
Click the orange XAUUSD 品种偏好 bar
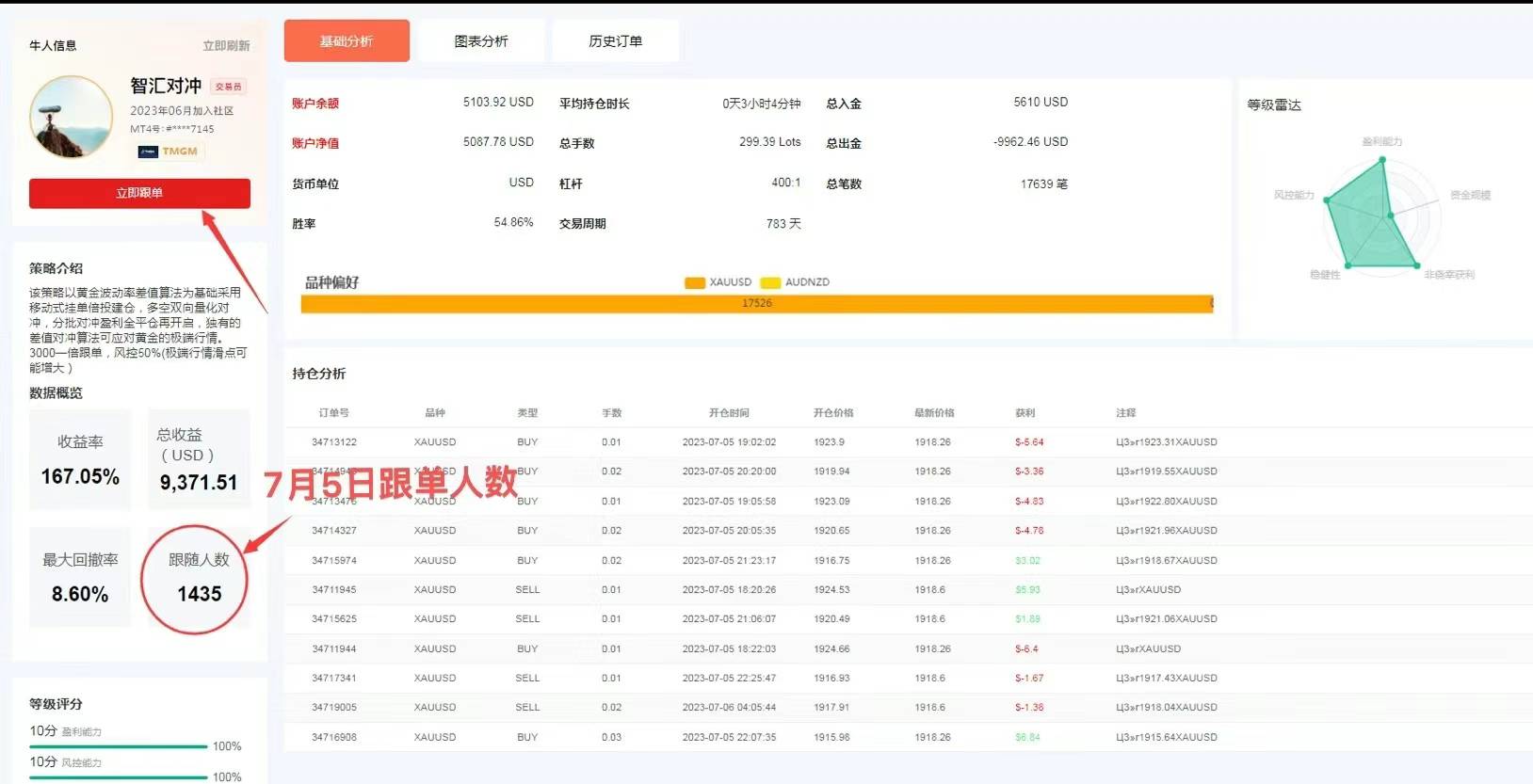(x=756, y=303)
